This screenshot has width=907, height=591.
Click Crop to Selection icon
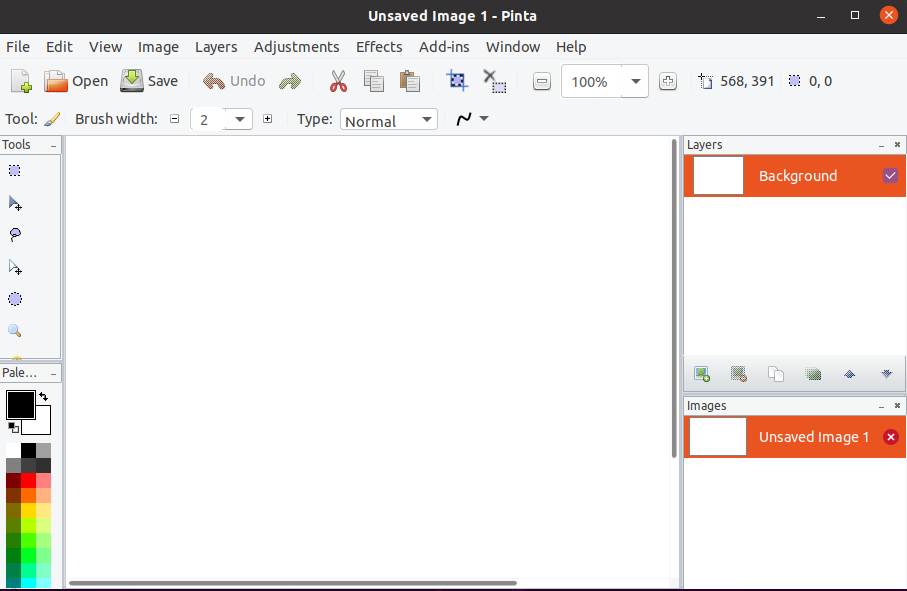coord(457,81)
